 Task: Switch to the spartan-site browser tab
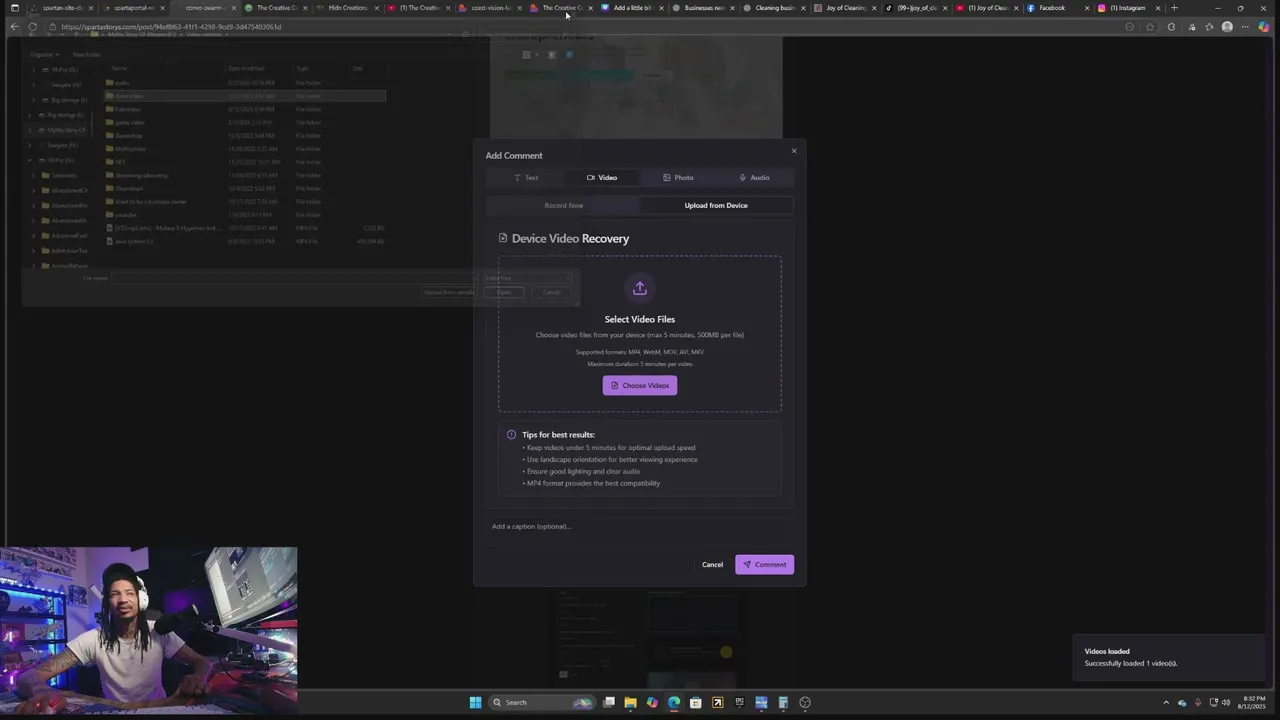pyautogui.click(x=62, y=8)
